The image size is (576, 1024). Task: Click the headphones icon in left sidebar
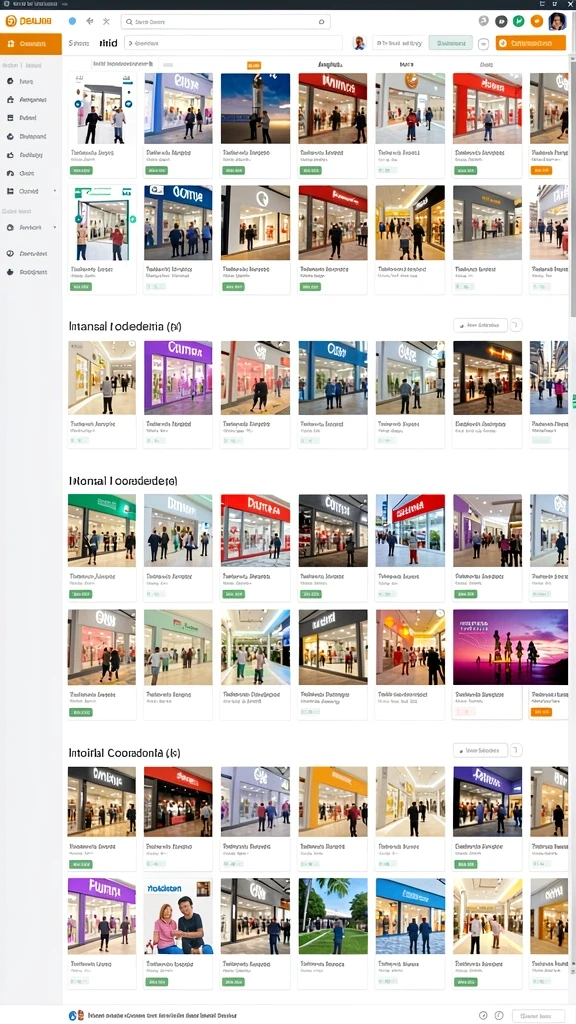coord(10,173)
